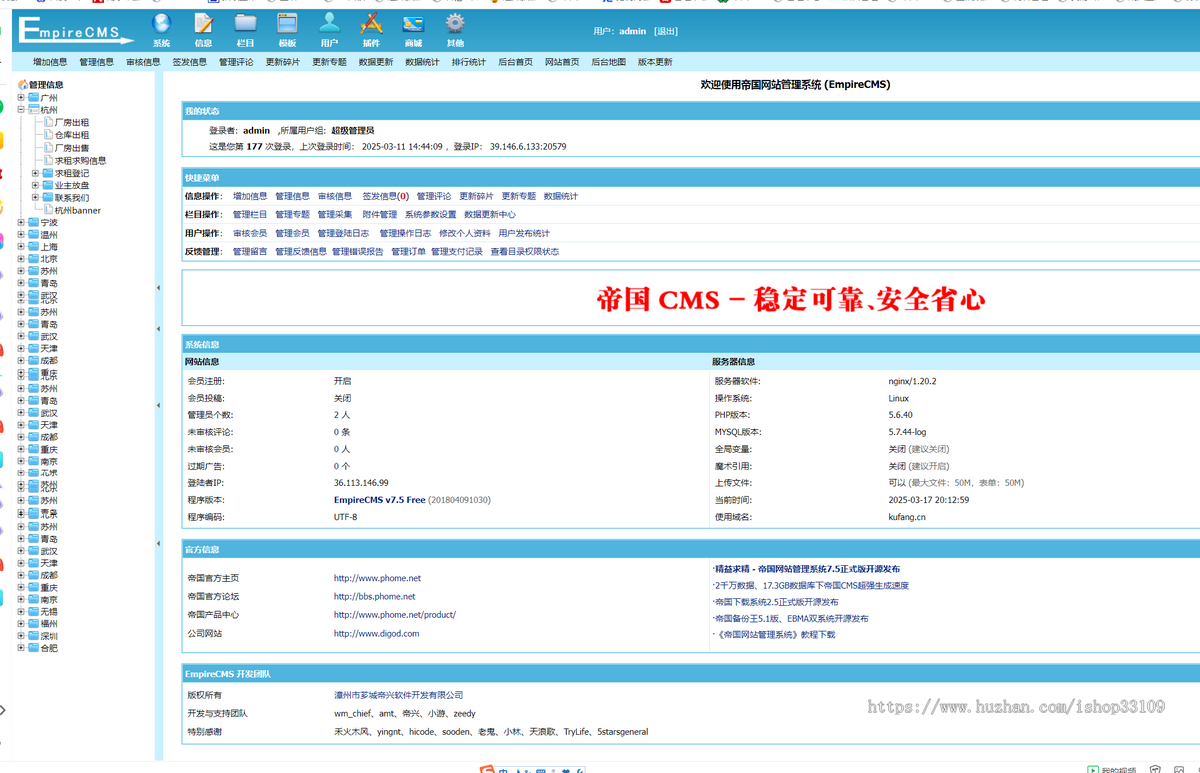Open 后台首页 in the top navigation bar
Screen dimensions: 1200x773
tap(515, 62)
